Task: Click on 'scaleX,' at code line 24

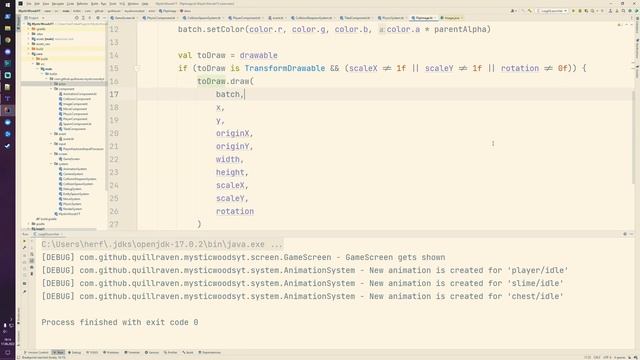Action: click(x=232, y=185)
